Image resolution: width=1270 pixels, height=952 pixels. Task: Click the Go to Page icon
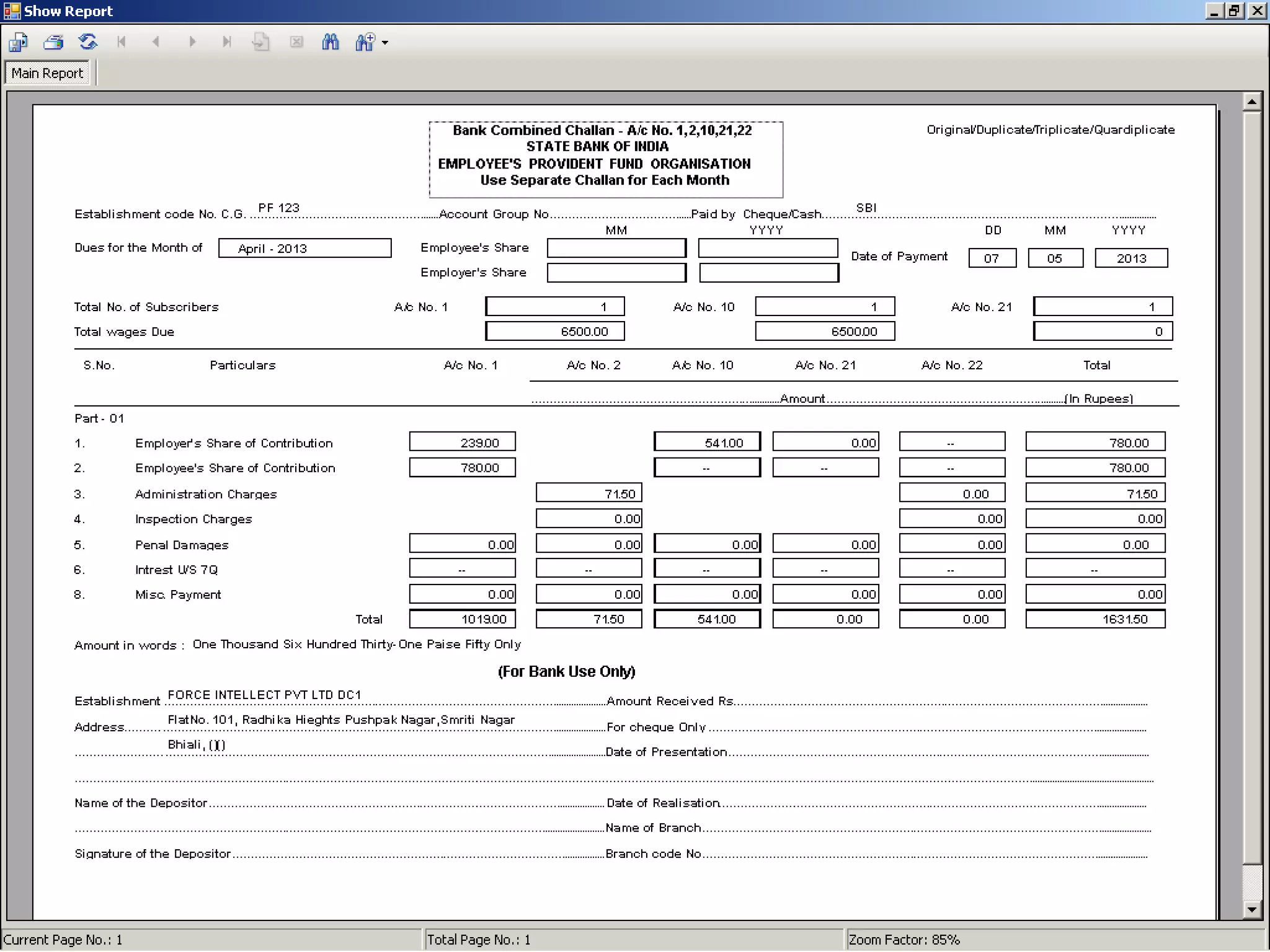pos(261,42)
